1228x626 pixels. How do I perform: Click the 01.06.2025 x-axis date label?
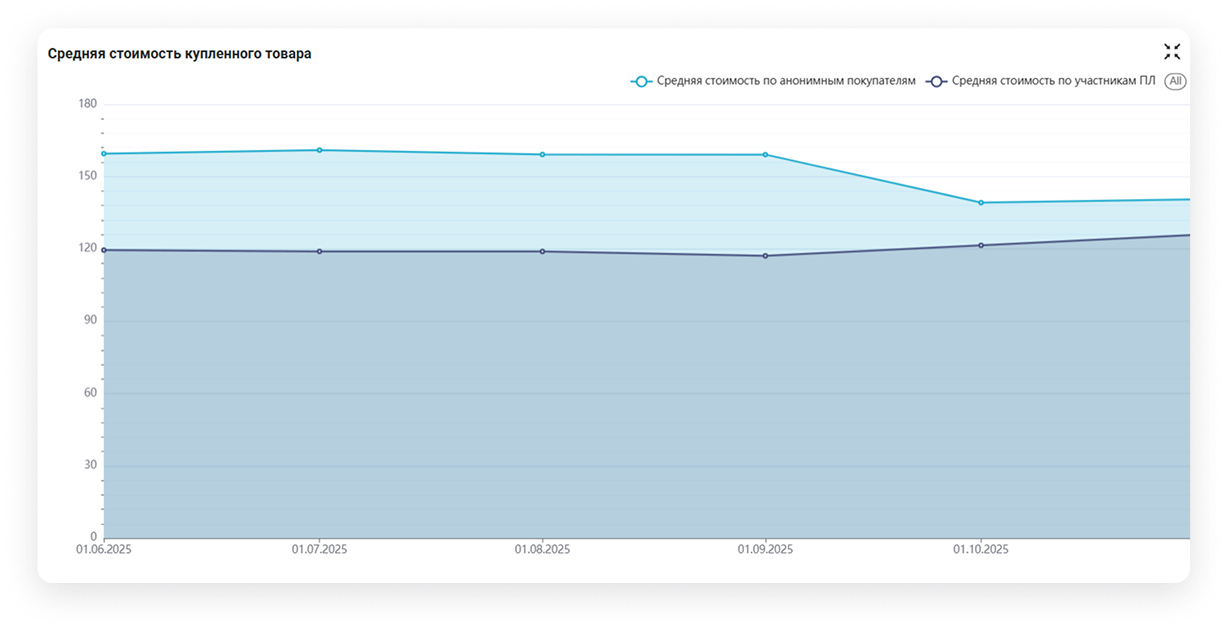104,549
